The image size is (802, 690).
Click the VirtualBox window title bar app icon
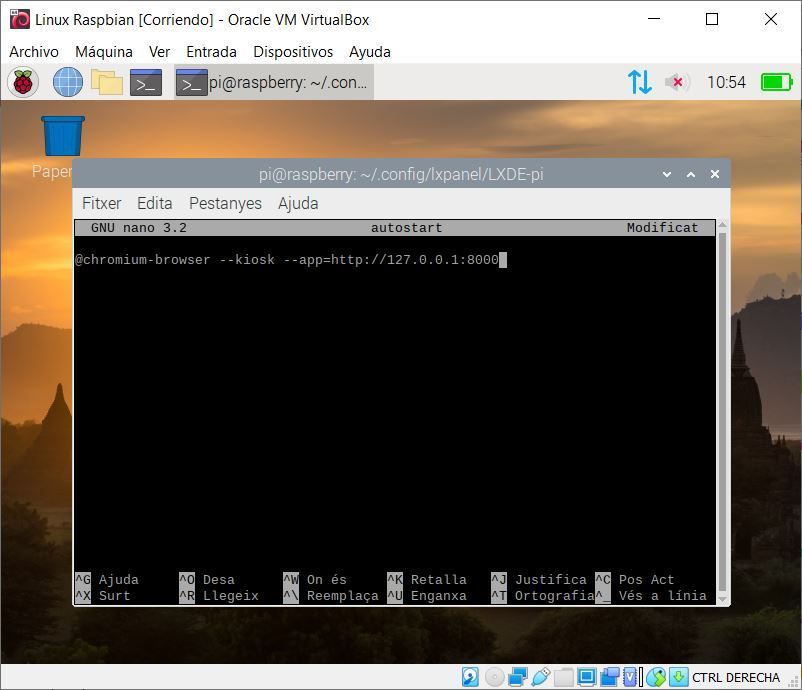[20, 19]
